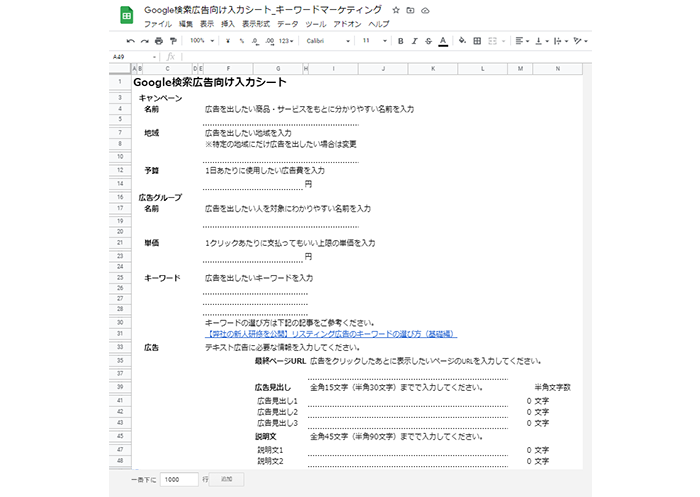Click the 広告見出し1 input line
This screenshot has width=700, height=497.
point(408,401)
